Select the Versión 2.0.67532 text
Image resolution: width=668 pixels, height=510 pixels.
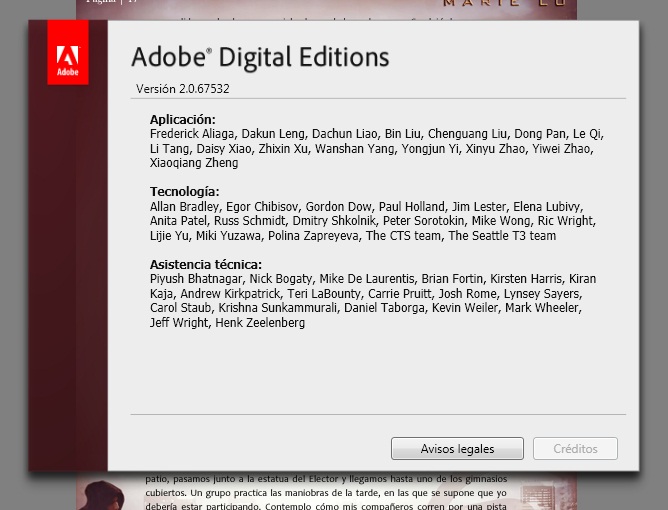pyautogui.click(x=183, y=89)
